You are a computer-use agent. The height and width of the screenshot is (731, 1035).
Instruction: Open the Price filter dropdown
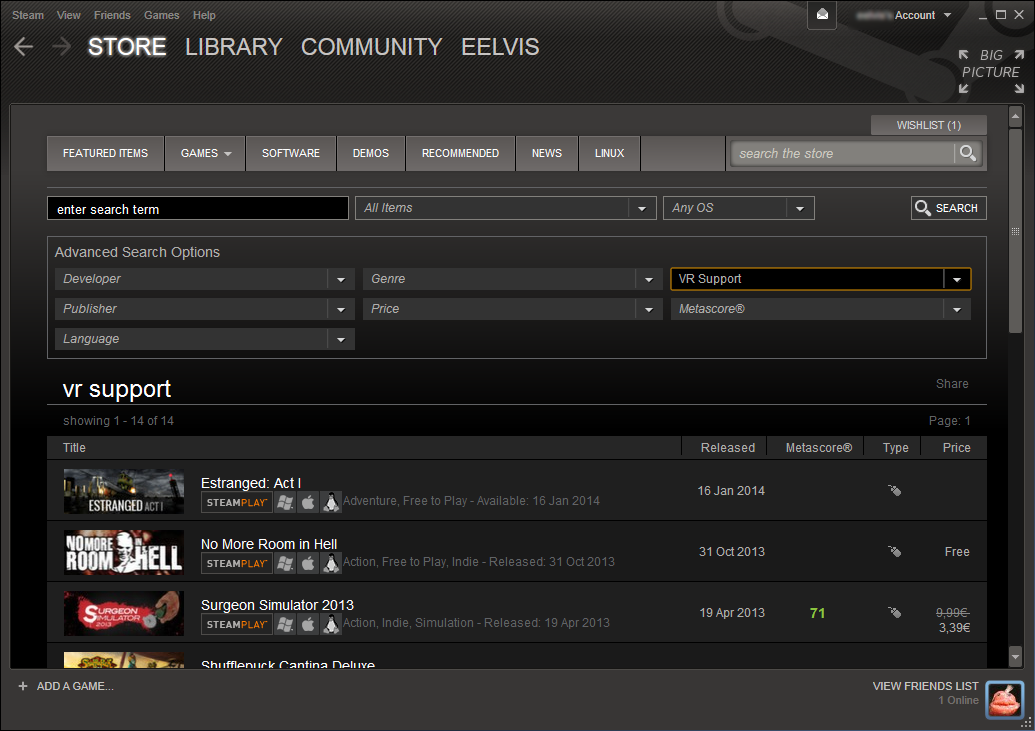point(513,309)
